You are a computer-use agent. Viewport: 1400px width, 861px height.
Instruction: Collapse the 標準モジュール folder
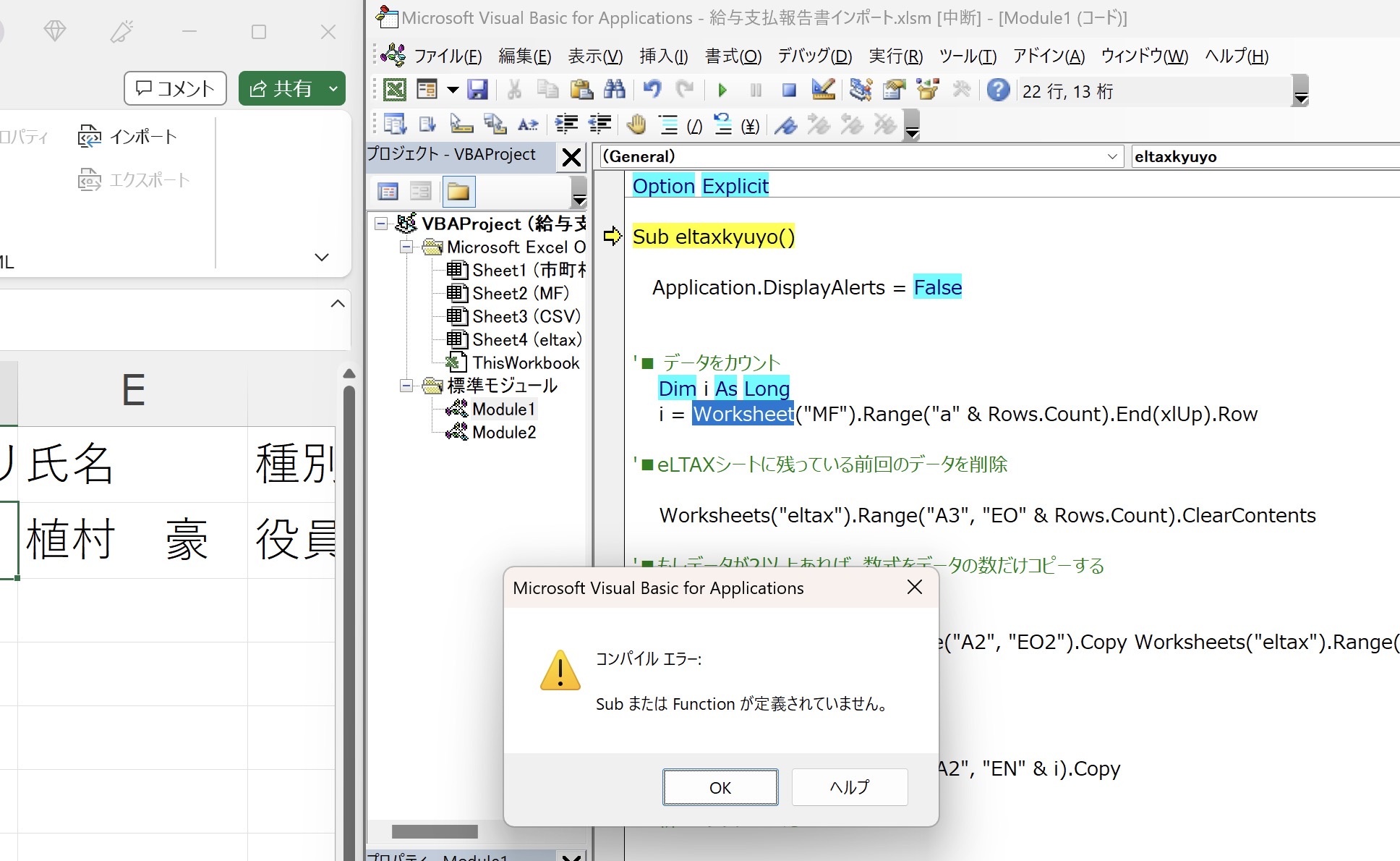pyautogui.click(x=406, y=386)
